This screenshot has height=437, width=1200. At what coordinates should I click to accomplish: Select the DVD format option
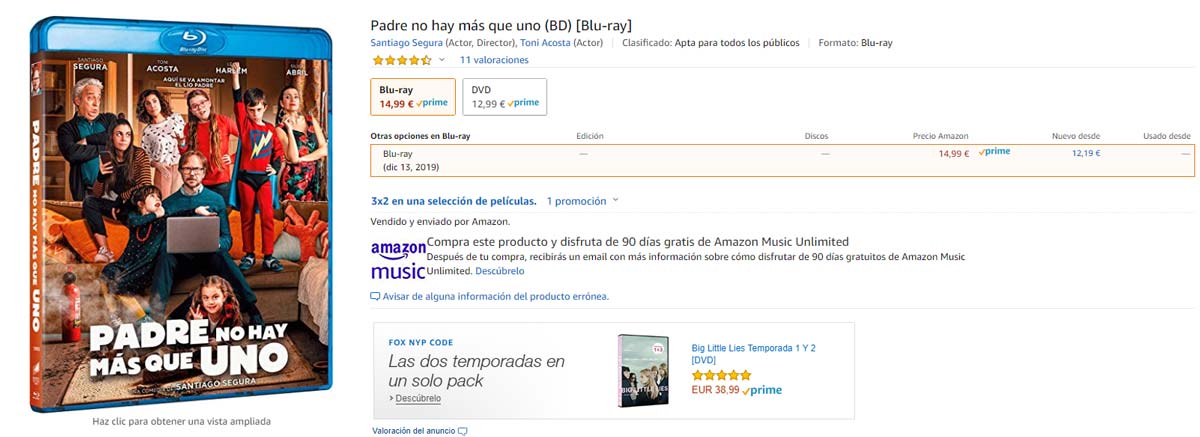pos(504,96)
